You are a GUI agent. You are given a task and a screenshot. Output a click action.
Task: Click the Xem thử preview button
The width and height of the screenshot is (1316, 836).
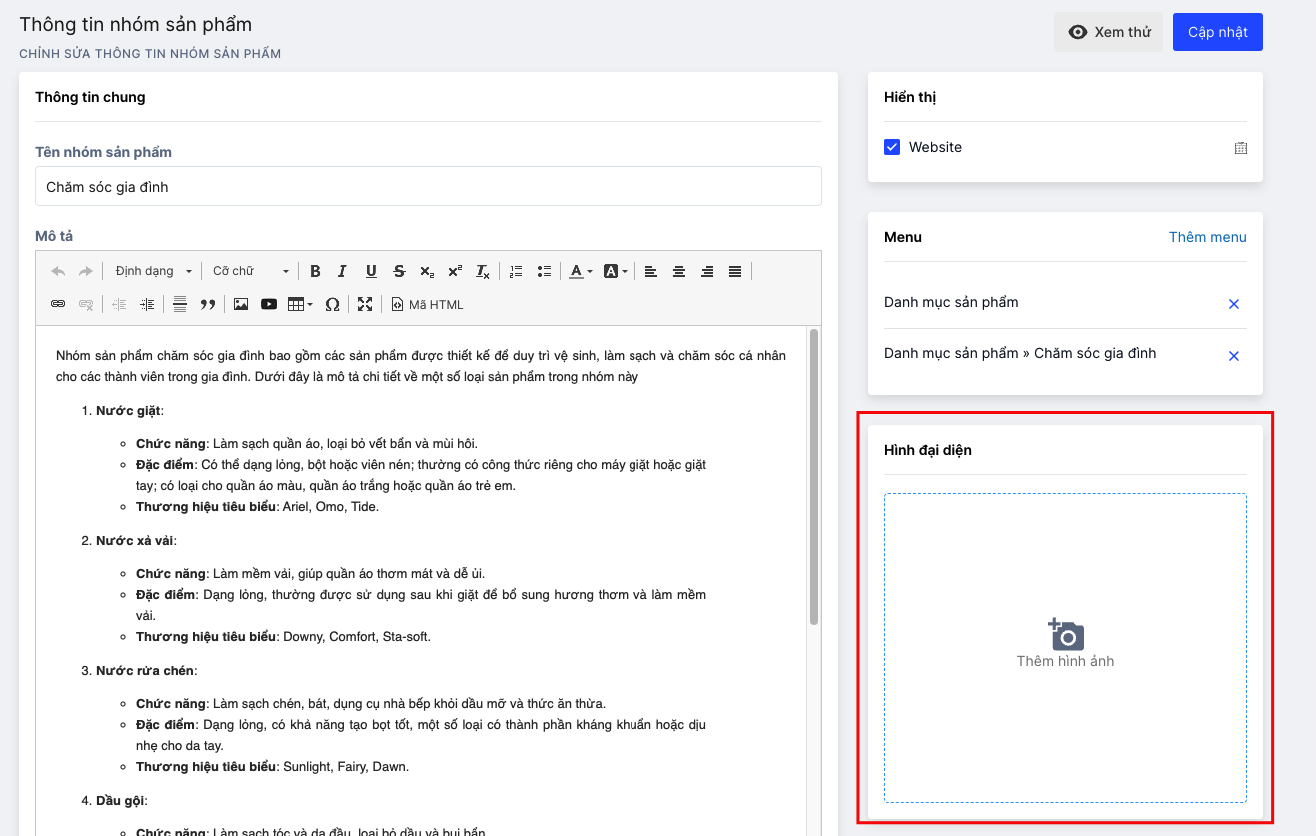point(1109,32)
